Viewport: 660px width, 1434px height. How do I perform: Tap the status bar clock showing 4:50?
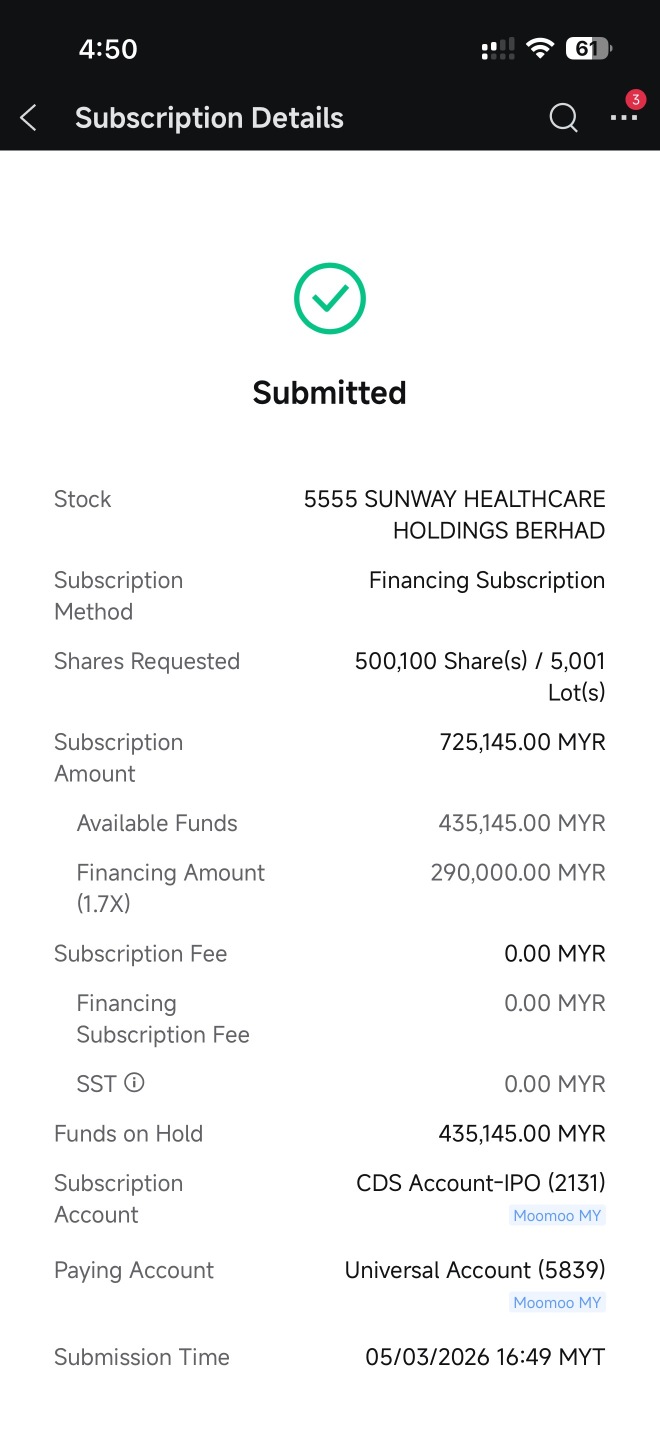(108, 49)
